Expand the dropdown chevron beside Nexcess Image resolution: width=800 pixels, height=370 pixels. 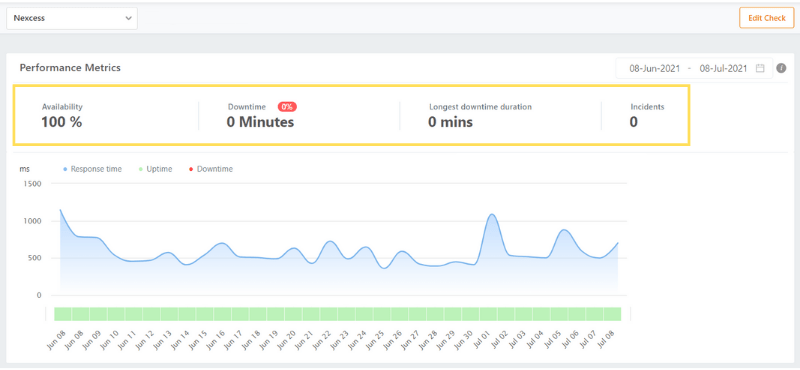[x=128, y=18]
